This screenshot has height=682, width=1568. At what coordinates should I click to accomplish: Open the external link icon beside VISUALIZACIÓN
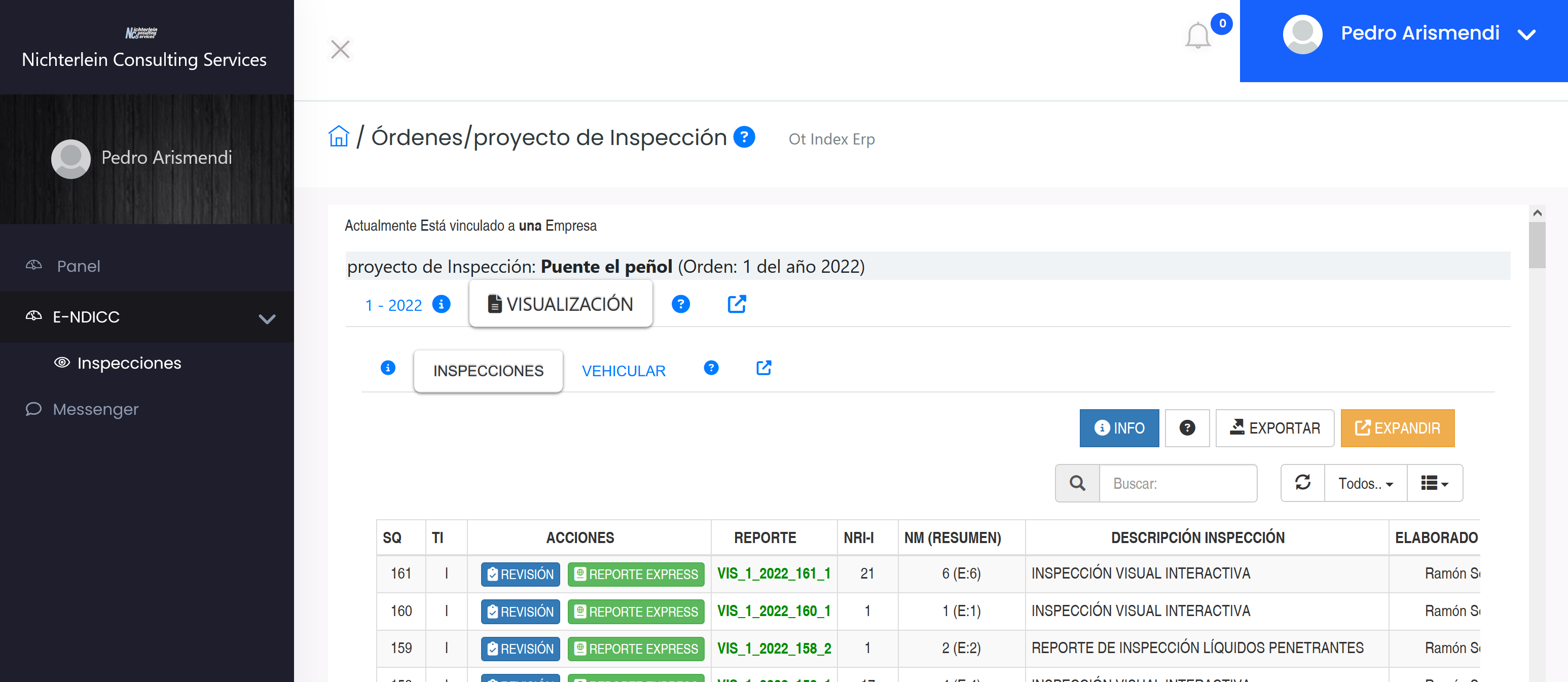(737, 304)
